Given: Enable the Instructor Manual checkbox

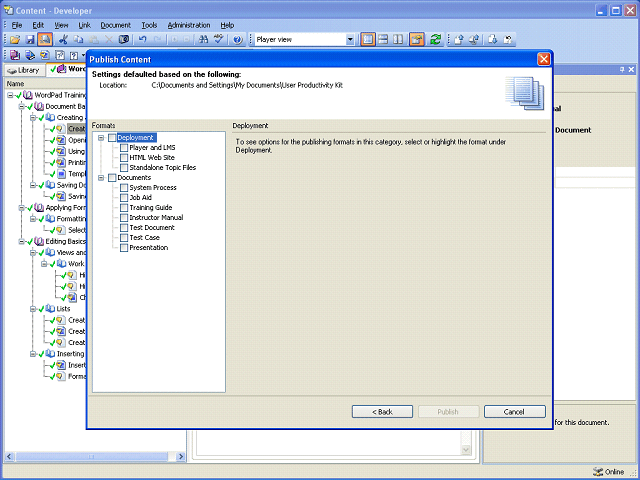Looking at the screenshot, I should click(124, 218).
